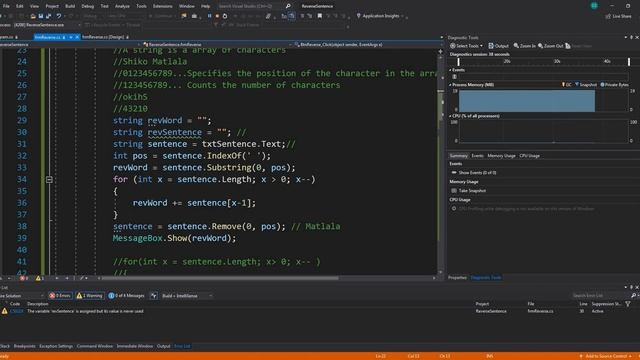Click the Stop Debugging icon

point(217,16)
